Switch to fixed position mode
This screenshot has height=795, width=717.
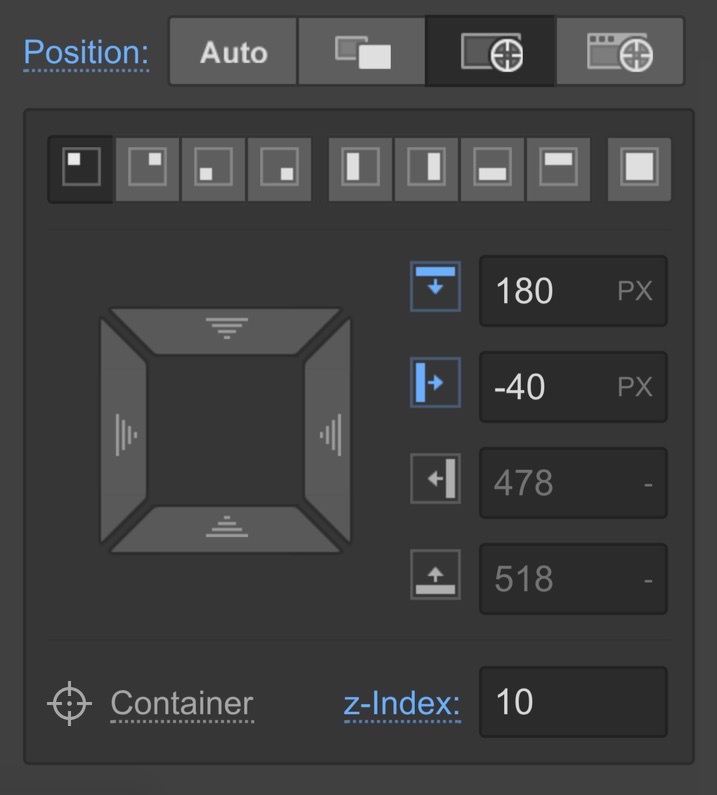[x=620, y=52]
